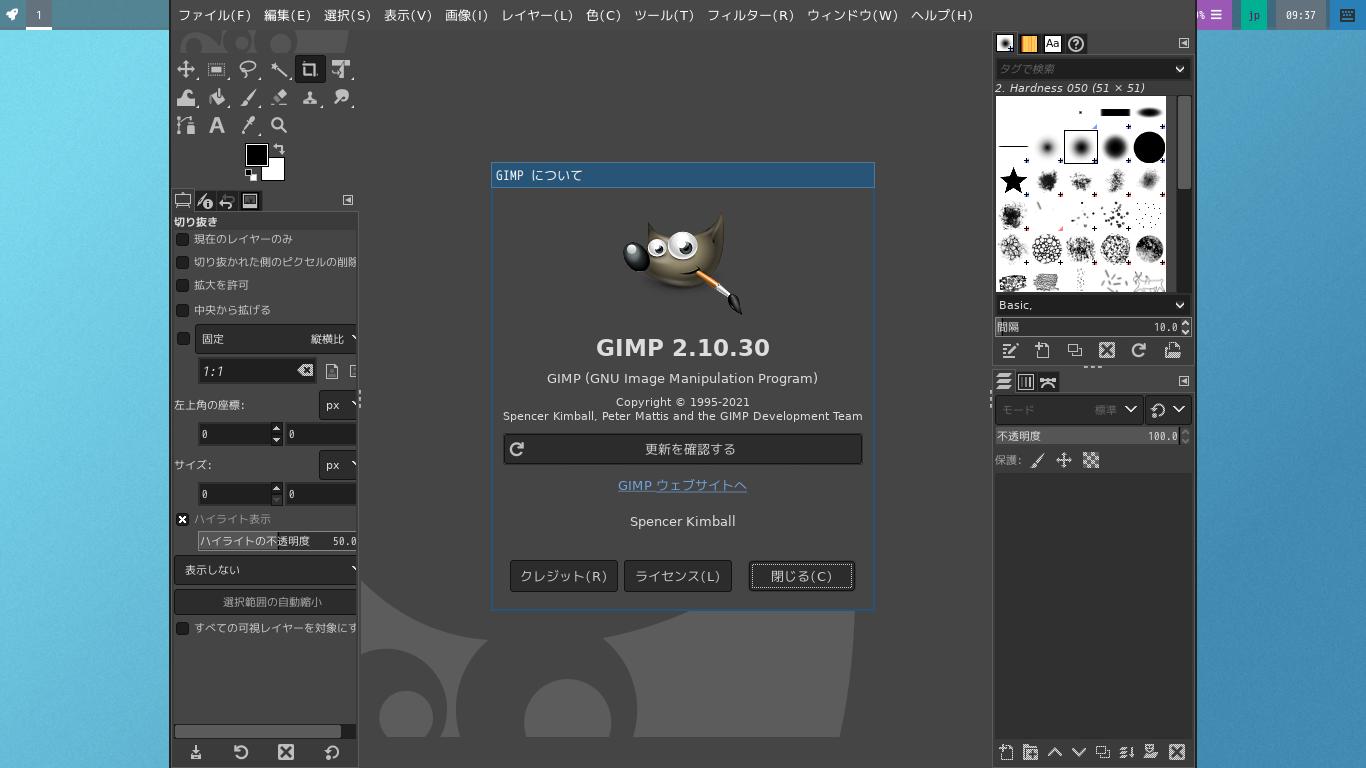Image resolution: width=1366 pixels, height=768 pixels.
Task: Select the Bucket Fill tool
Action: [217, 97]
